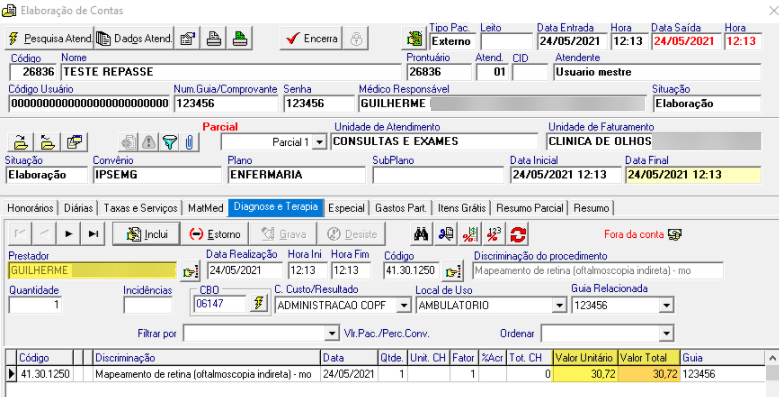Open the Resumo Parcial tab
Screen dimensions: 779x397
[x=530, y=208]
